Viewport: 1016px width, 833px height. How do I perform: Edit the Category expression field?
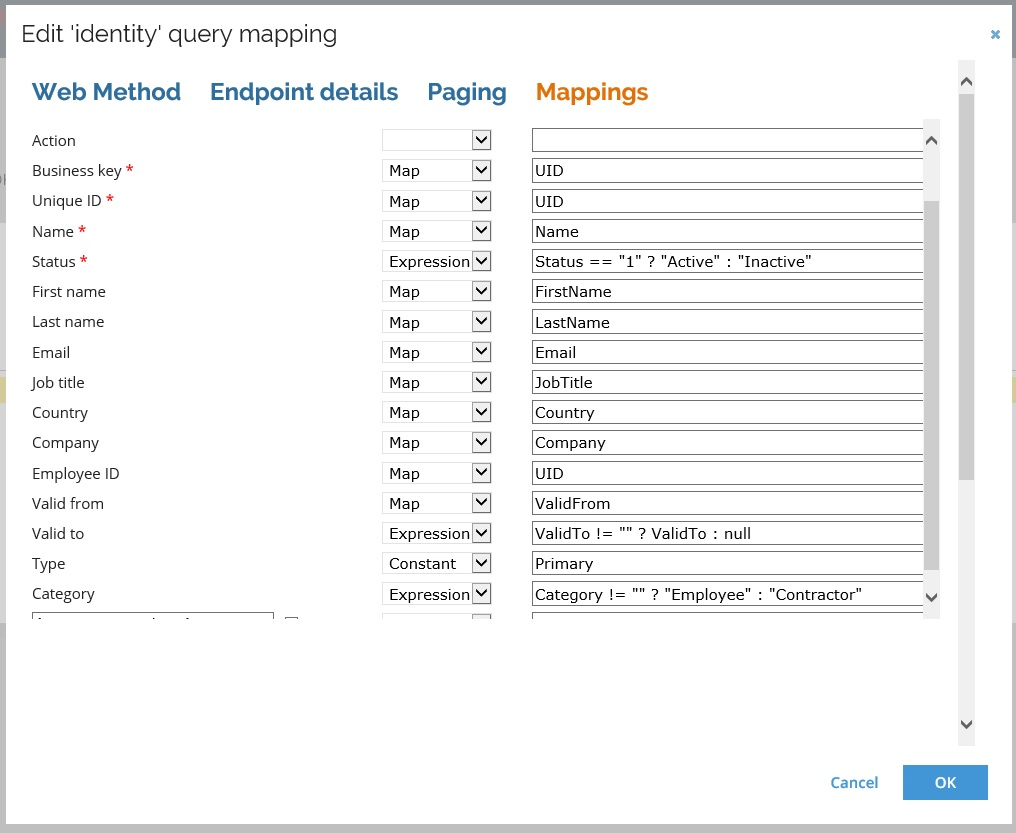click(727, 594)
